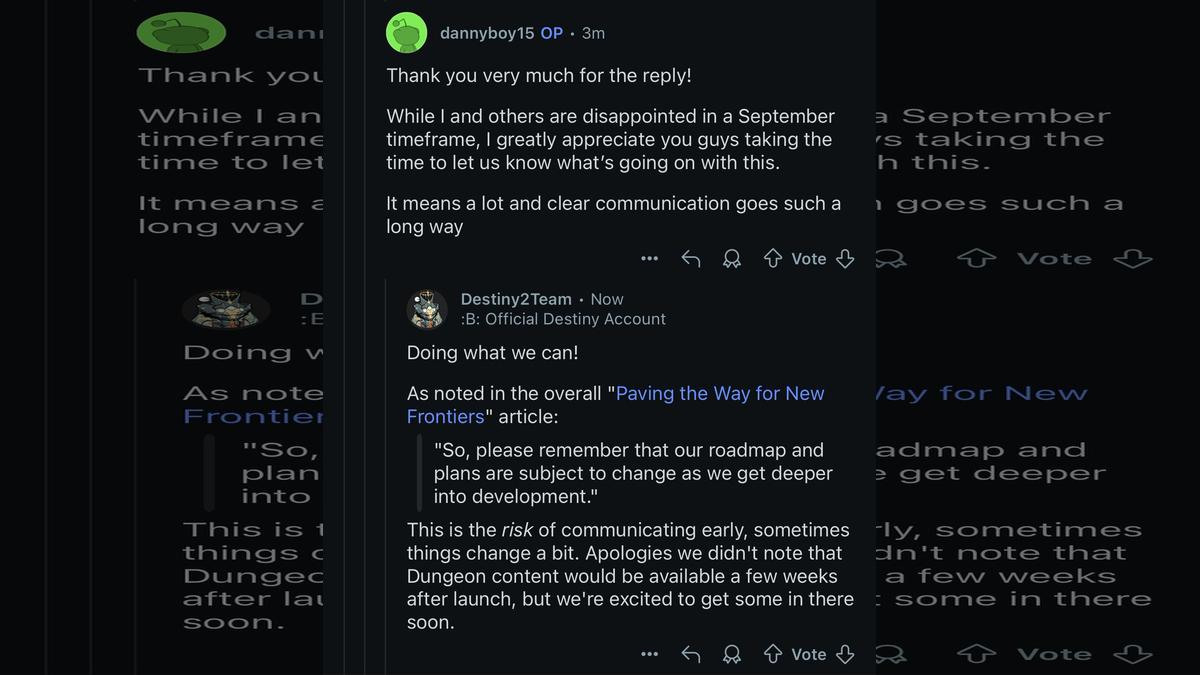The image size is (1200, 675).
Task: Open the overflow menu on Destiny2Team's reply
Action: [649, 654]
